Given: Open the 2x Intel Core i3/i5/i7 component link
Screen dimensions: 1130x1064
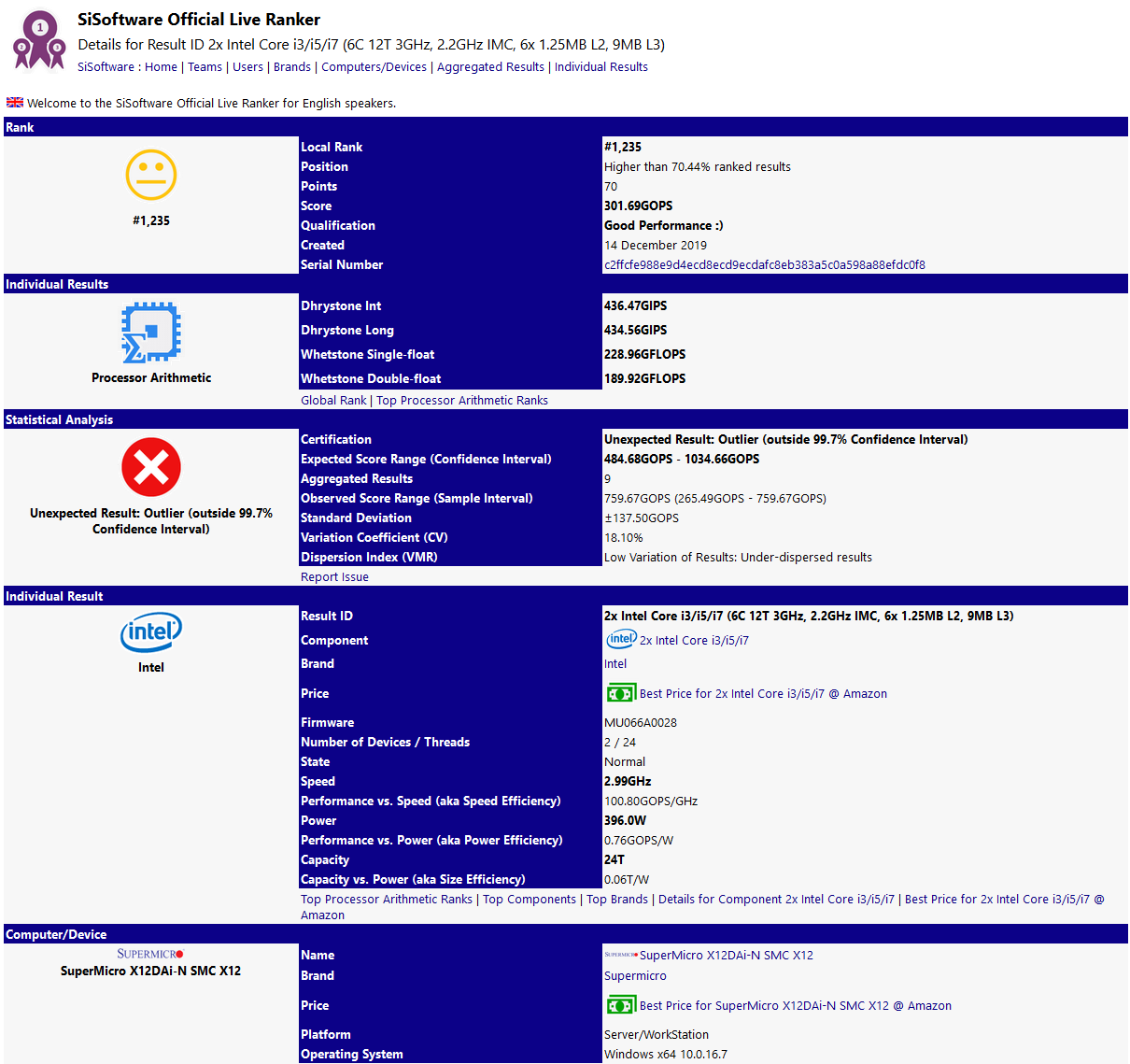Looking at the screenshot, I should (694, 641).
